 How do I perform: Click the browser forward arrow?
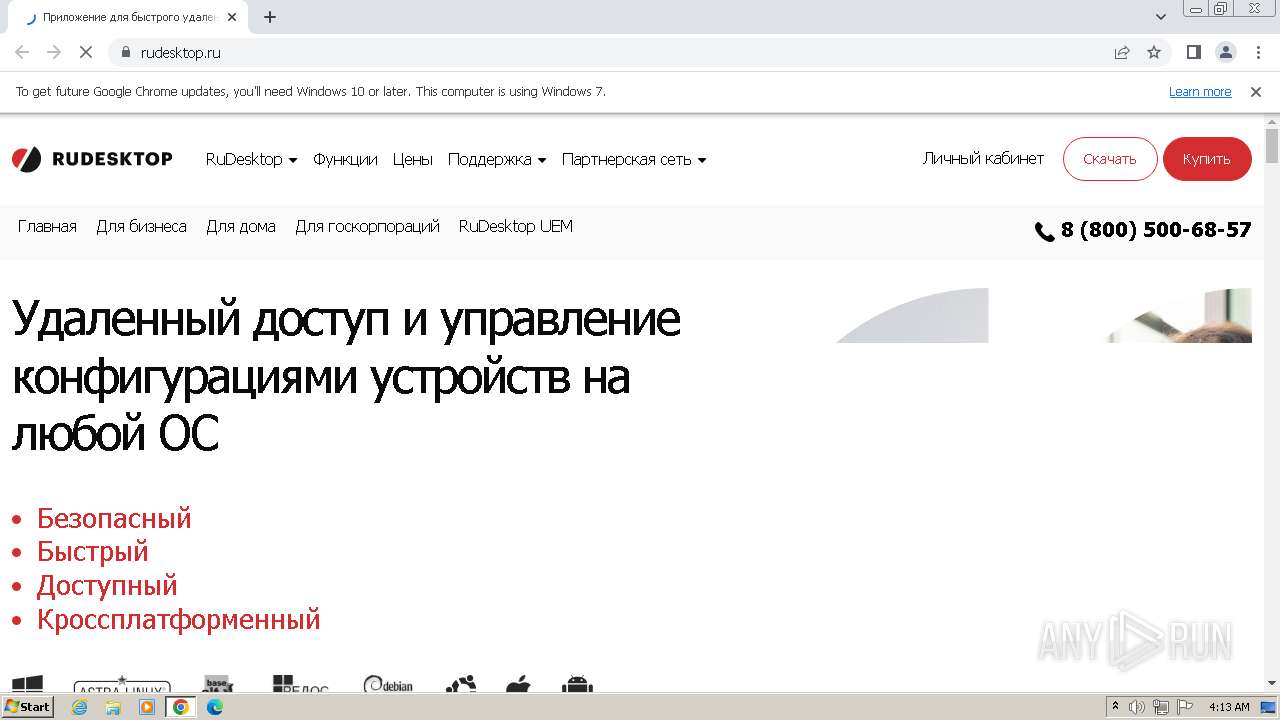[54, 52]
